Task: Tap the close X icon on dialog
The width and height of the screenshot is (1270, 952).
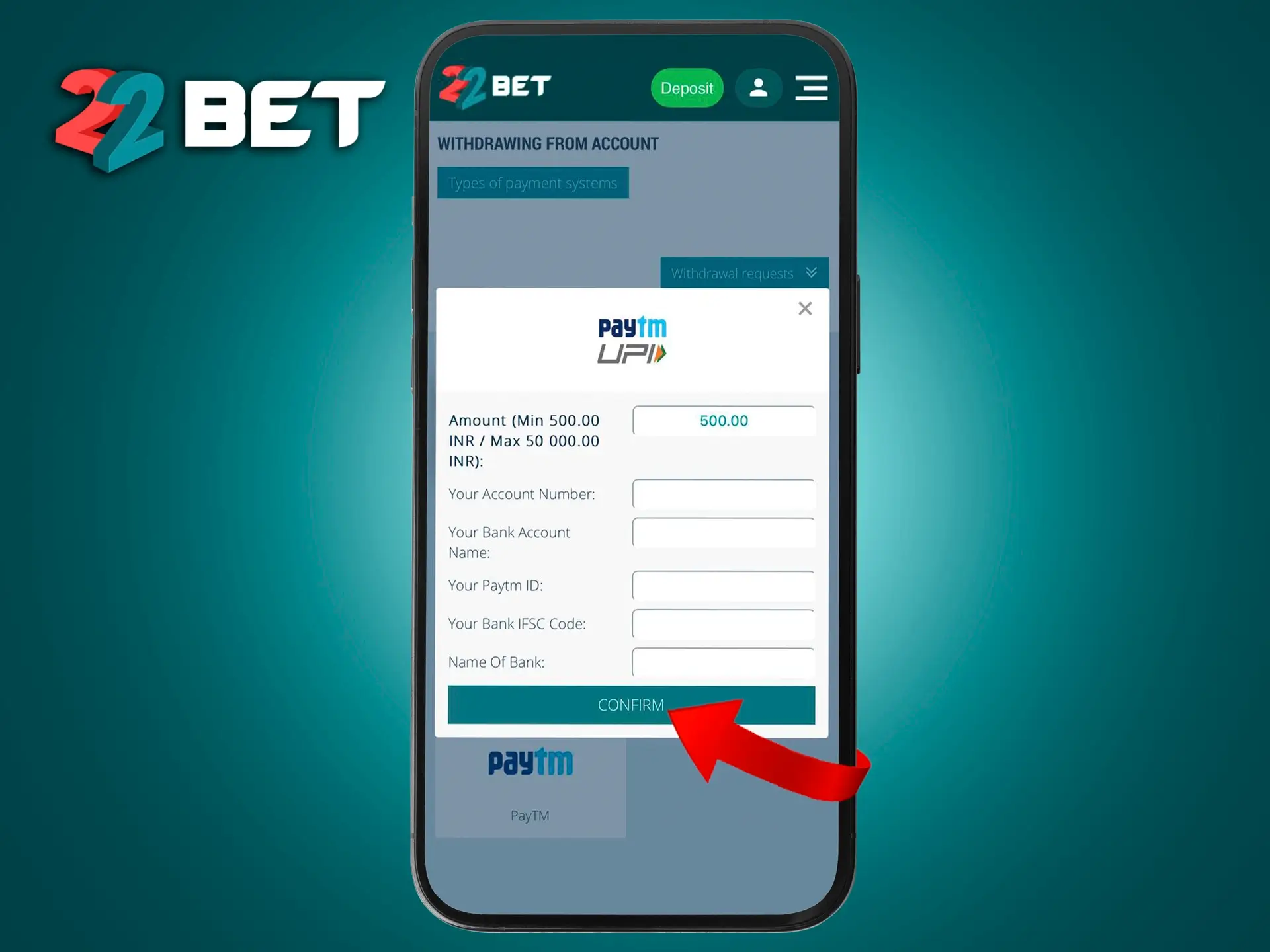Action: (x=805, y=309)
